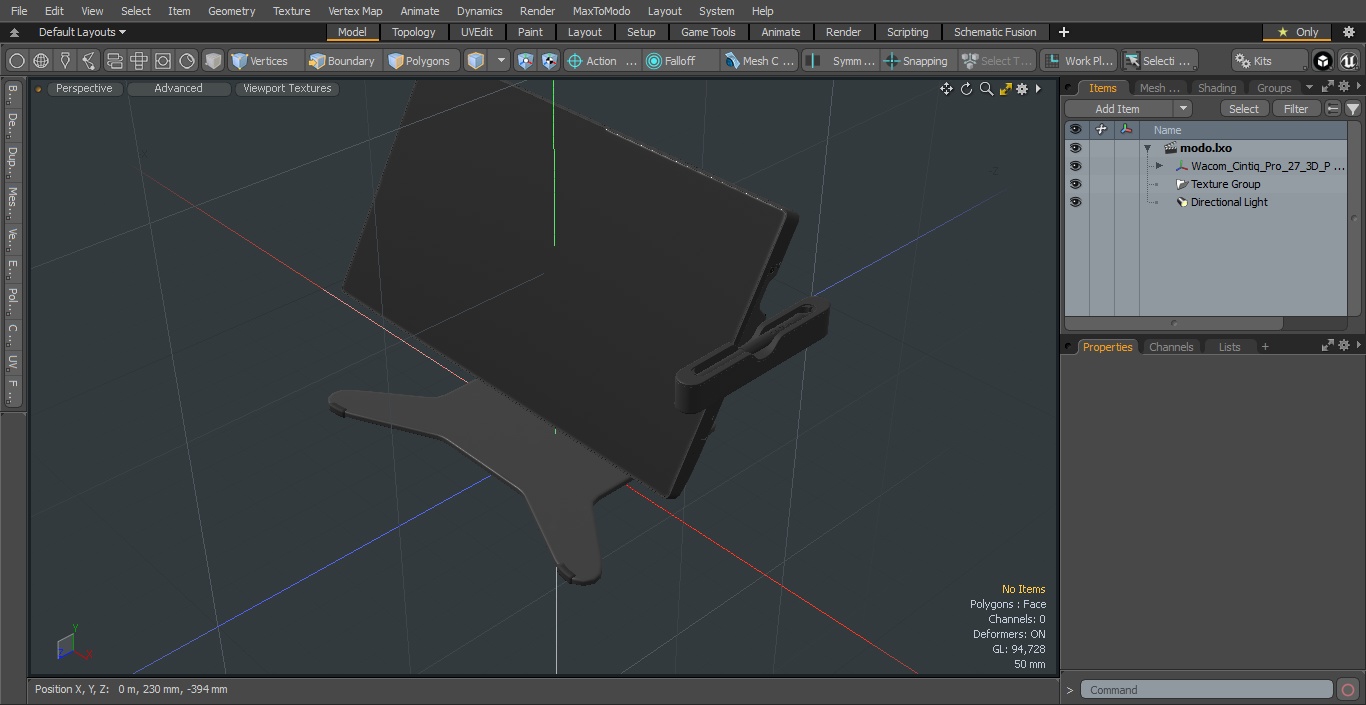Open dropdown arrow next to cube mode button

tap(501, 61)
